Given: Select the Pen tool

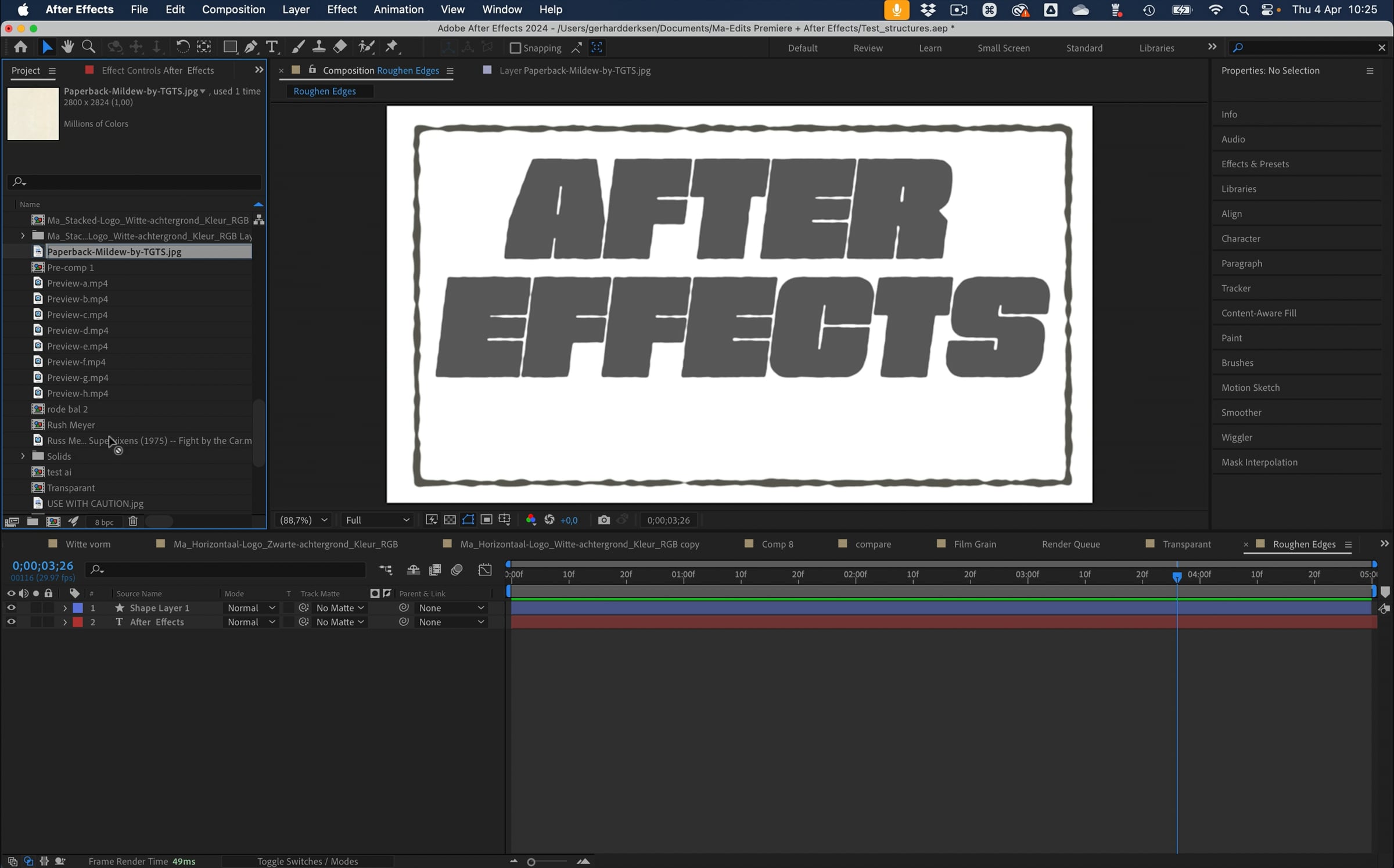Looking at the screenshot, I should pos(251,47).
